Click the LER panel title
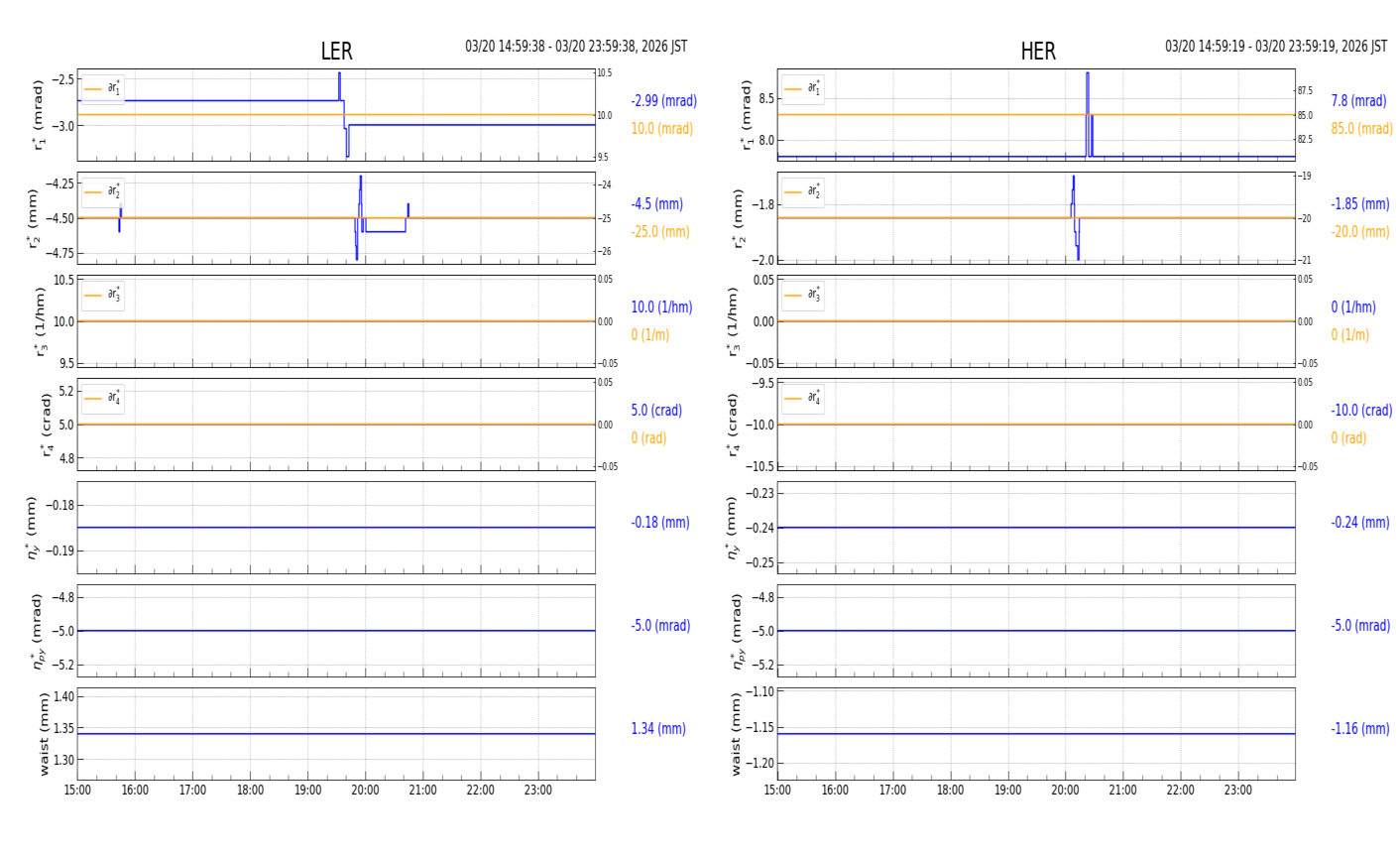 click(336, 52)
